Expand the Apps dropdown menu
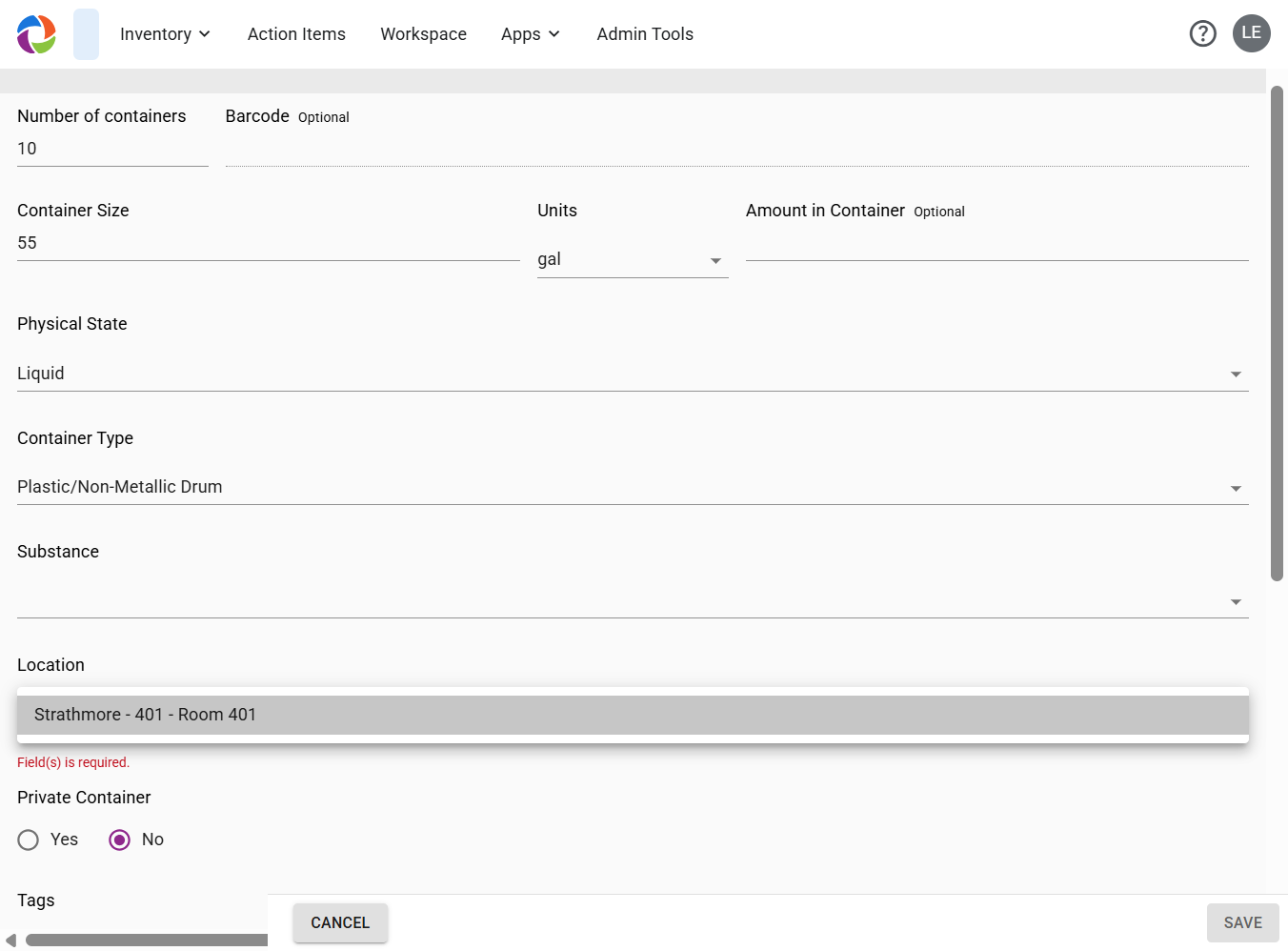Viewport: 1288px width, 951px height. click(x=531, y=34)
